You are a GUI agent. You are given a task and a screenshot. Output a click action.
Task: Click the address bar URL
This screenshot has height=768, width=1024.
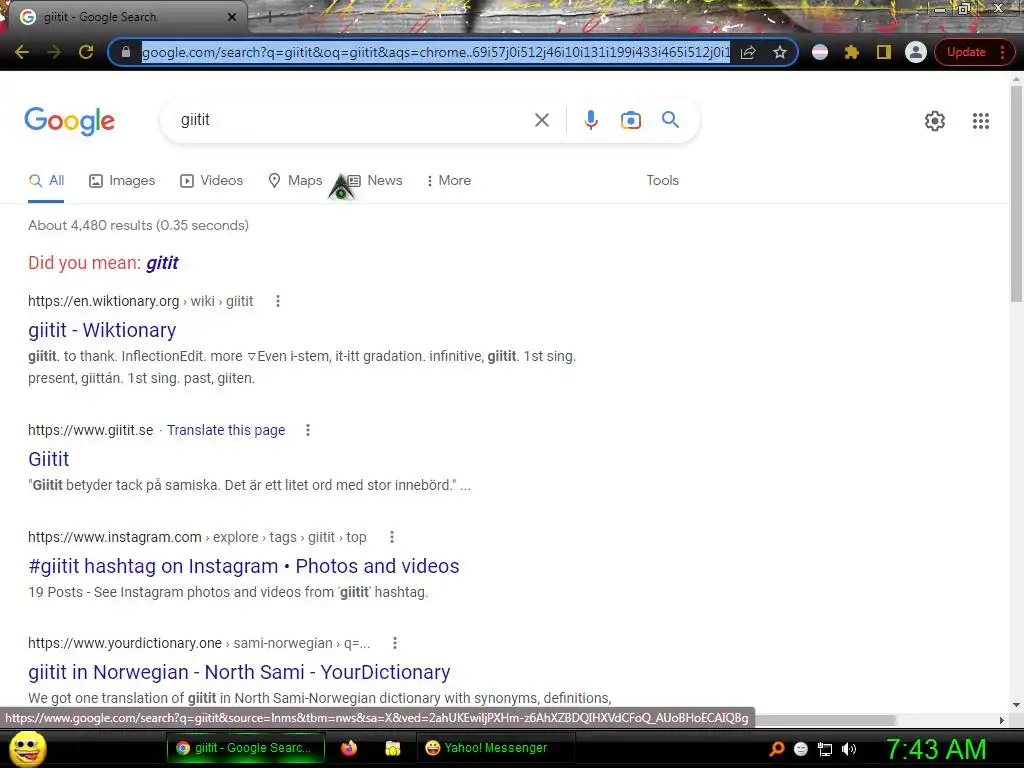point(436,52)
